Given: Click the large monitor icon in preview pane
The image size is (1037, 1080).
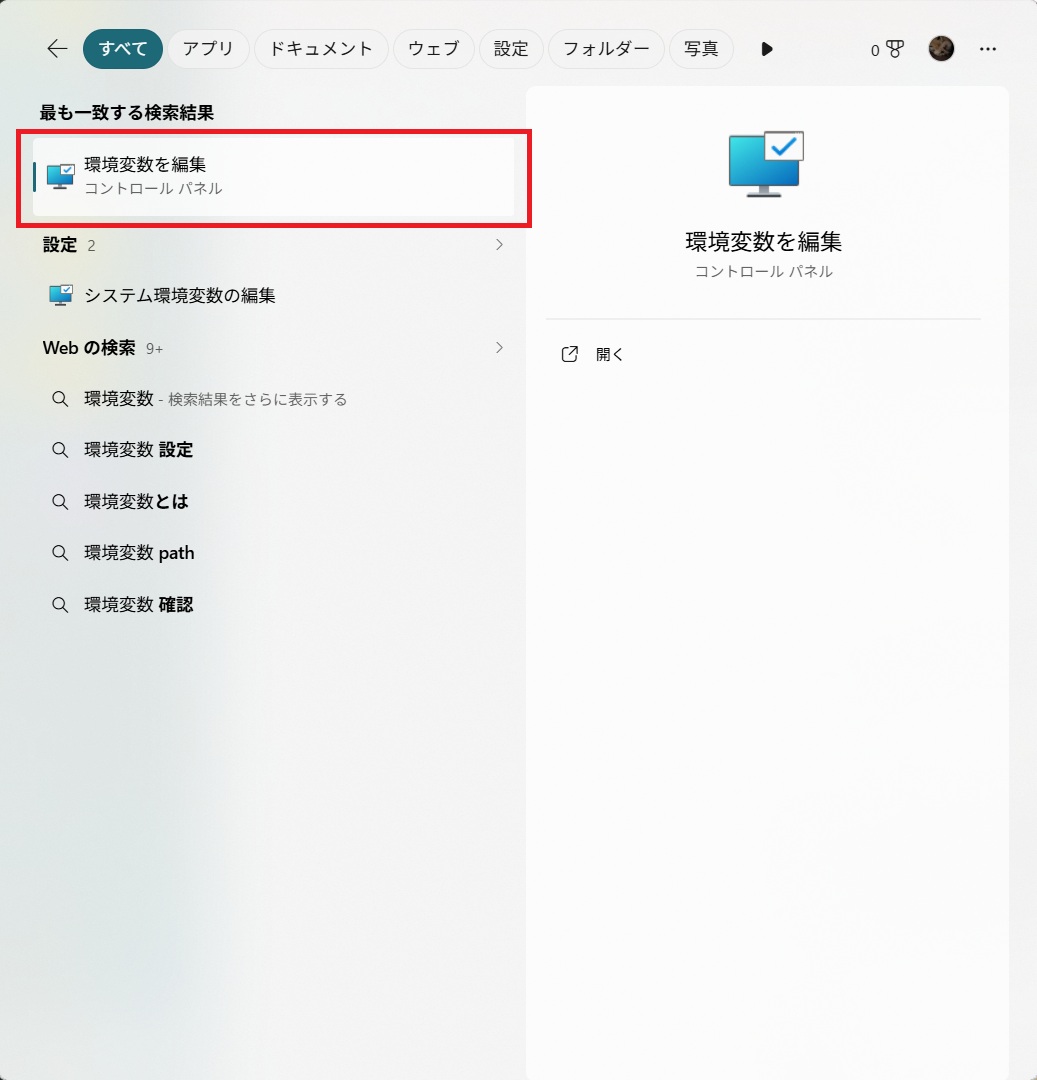Looking at the screenshot, I should click(x=765, y=165).
